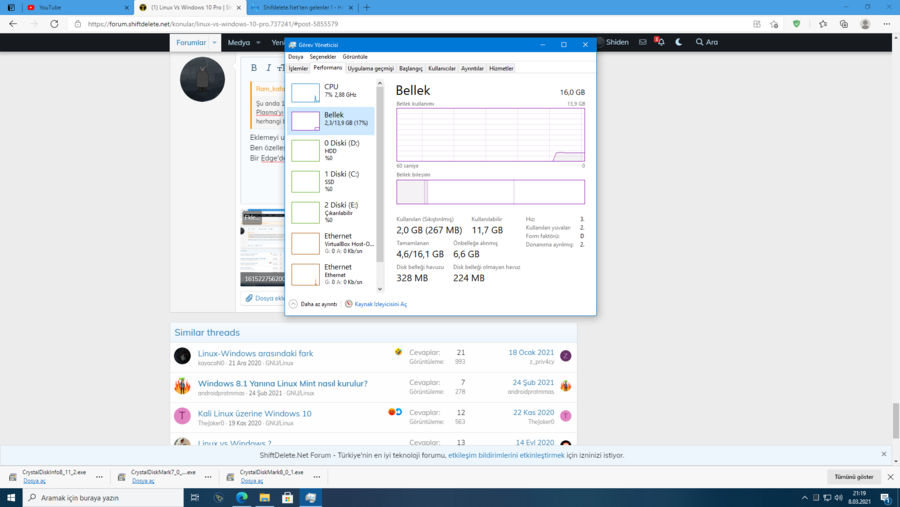Open Microsoft Edge from taskbar

coord(242,497)
